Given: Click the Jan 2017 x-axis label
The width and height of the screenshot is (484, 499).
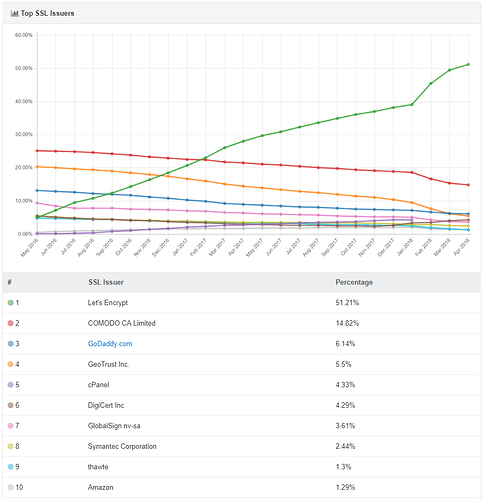Looking at the screenshot, I should click(180, 248).
